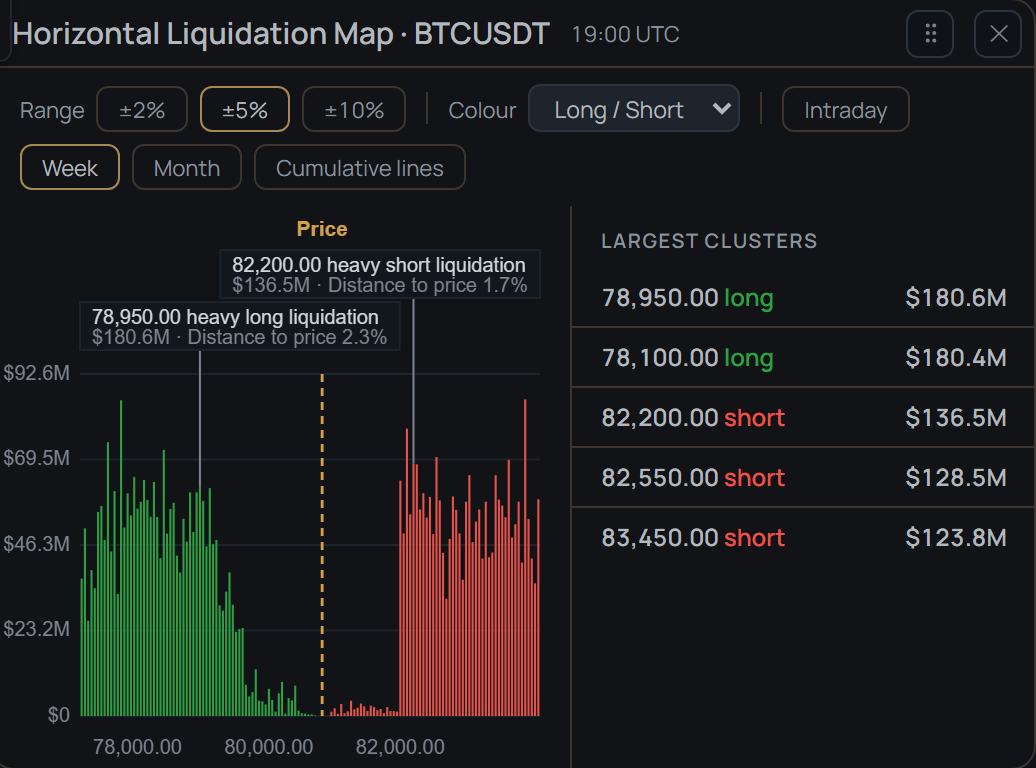Click the 78,100.00 long cluster row

(x=803, y=358)
